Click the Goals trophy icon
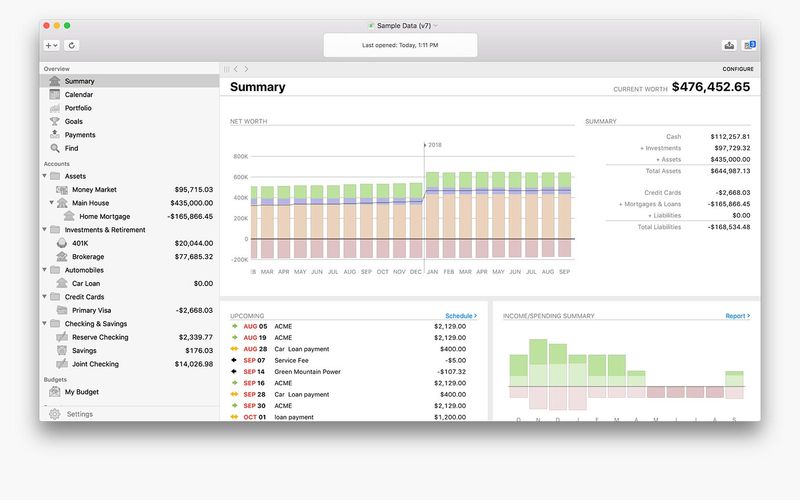The image size is (800, 500). [55, 121]
